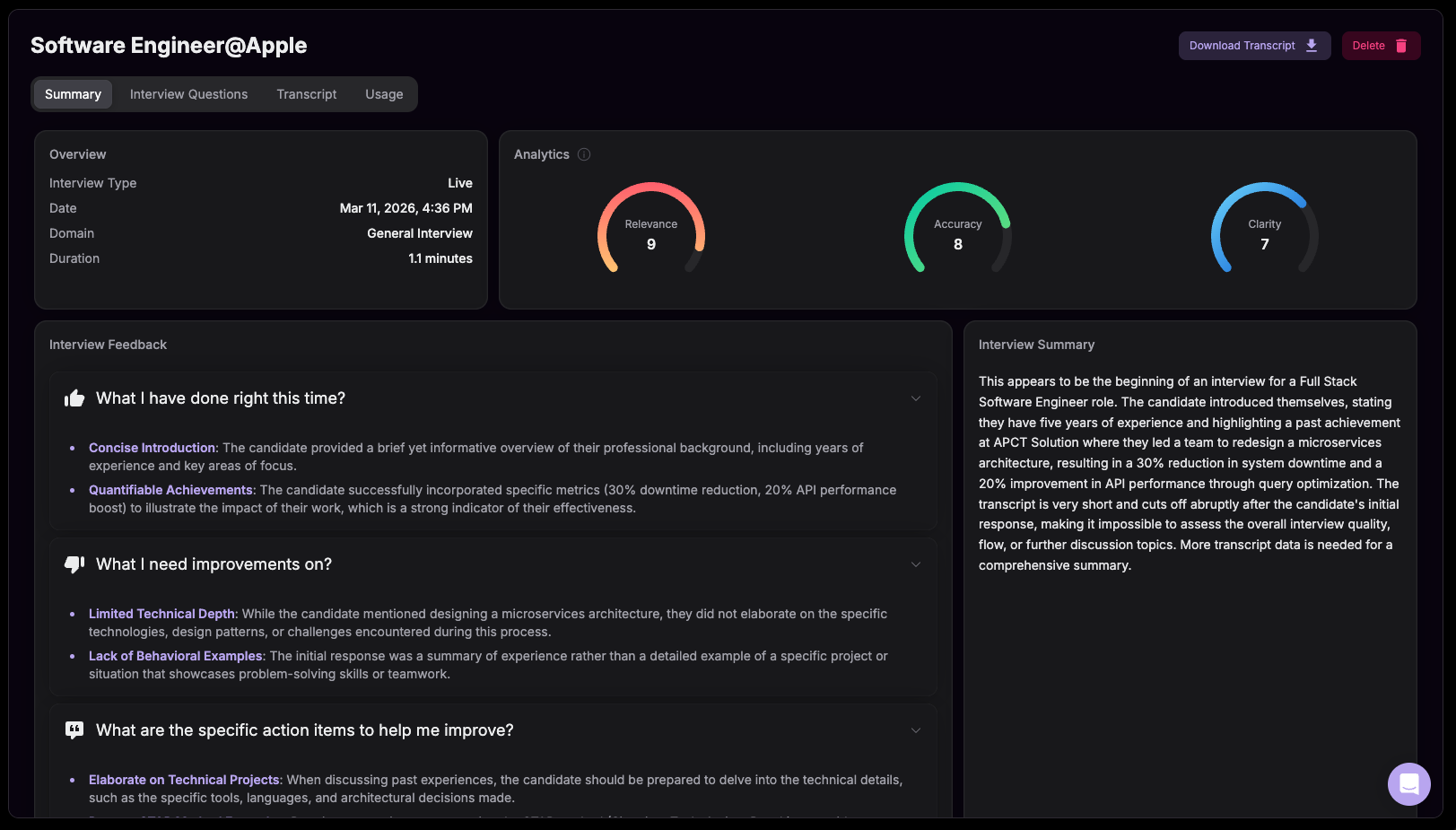Click the thumbs-down icon beside improvements
Image resolution: width=1456 pixels, height=830 pixels.
[74, 564]
